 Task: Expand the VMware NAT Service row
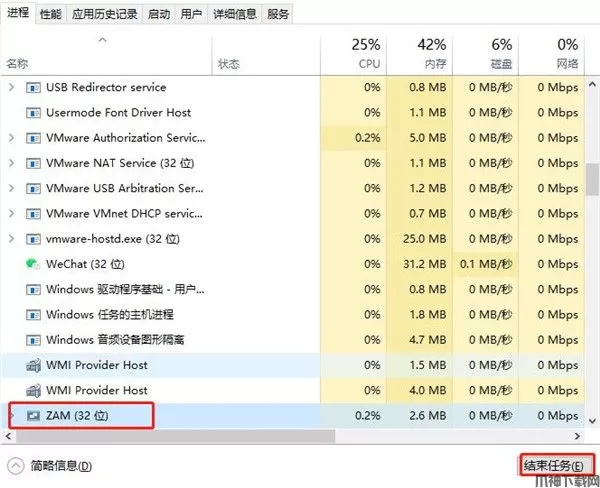[x=11, y=163]
